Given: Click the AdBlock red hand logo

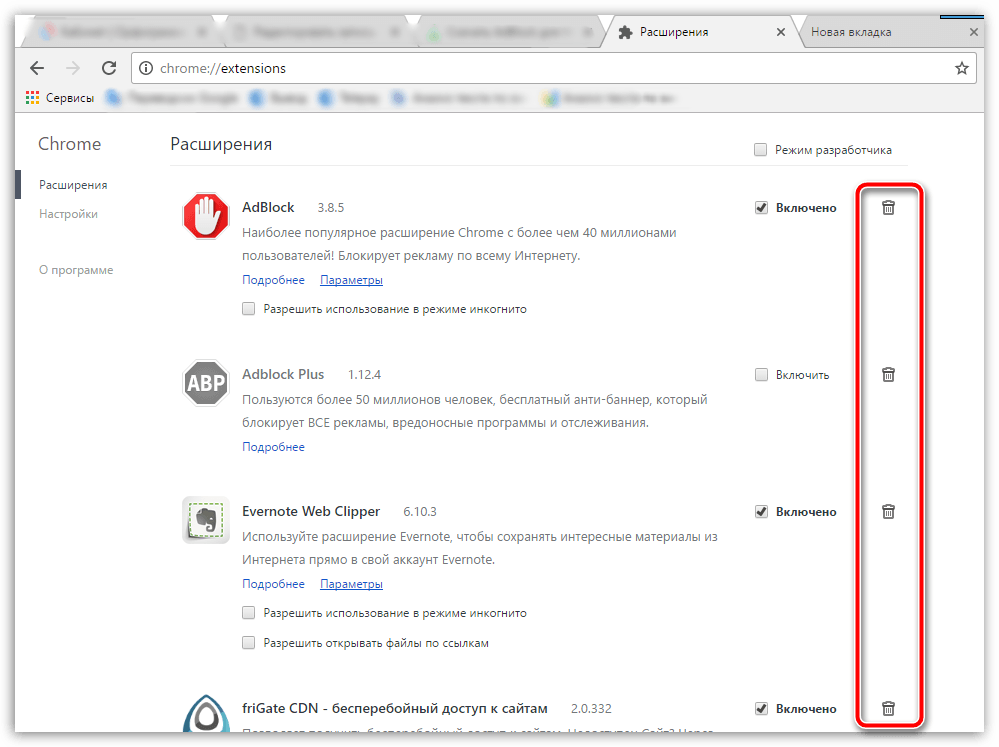Looking at the screenshot, I should (x=206, y=216).
